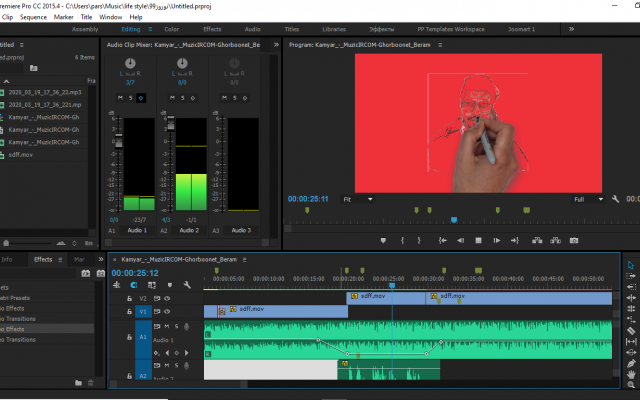This screenshot has height=400, width=640.
Task: Stop playback in Program monitor
Action: pyautogui.click(x=478, y=240)
